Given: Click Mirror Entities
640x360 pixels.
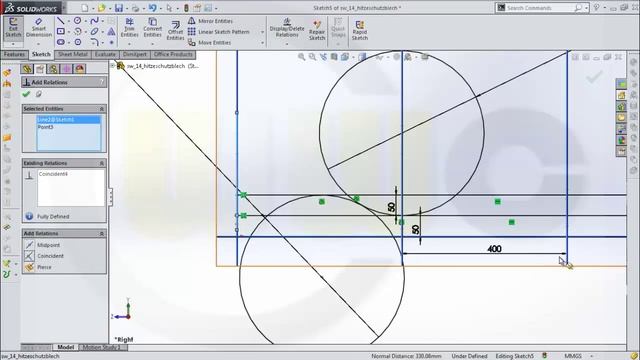Looking at the screenshot, I should point(210,21).
